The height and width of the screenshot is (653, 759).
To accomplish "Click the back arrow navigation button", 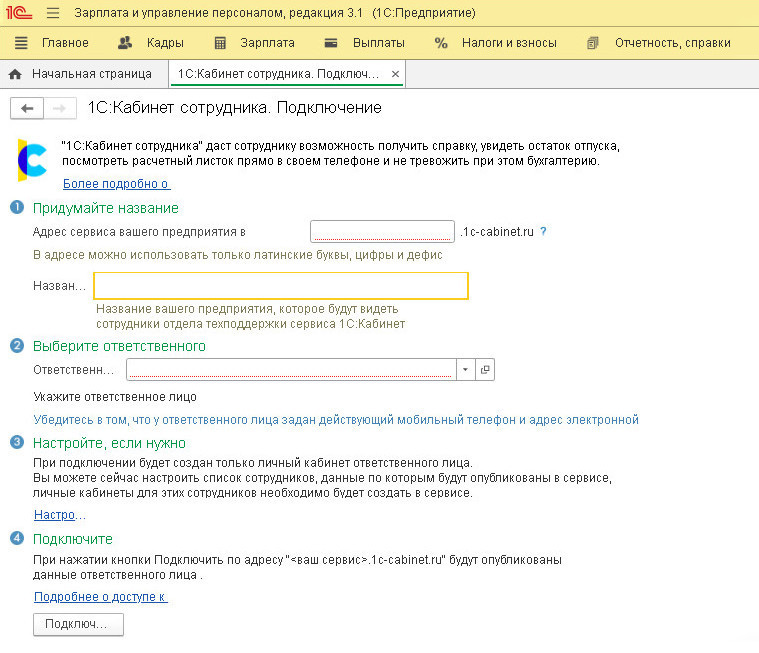I will click(26, 108).
